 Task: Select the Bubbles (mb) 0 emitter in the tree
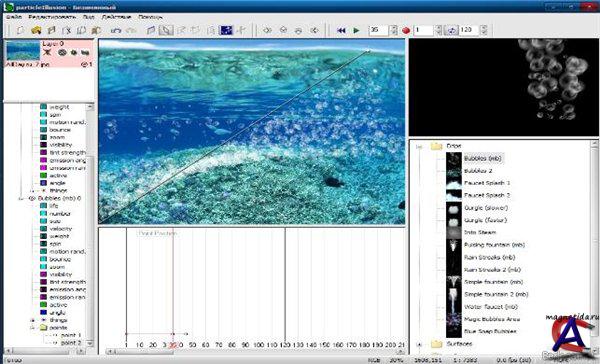(x=59, y=198)
